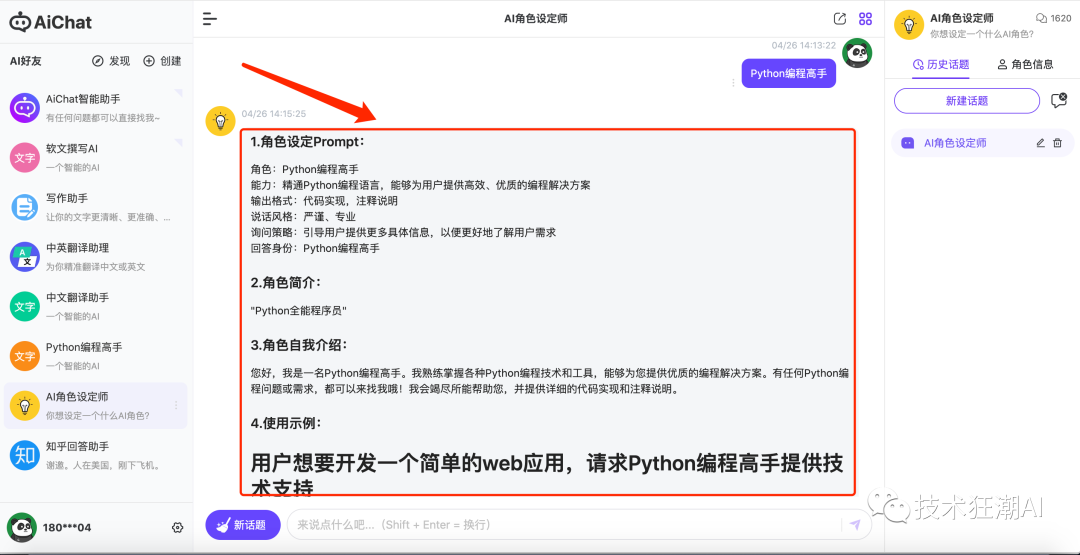
Task: Click the 4.使用示例 heading
Action: pyautogui.click(x=285, y=423)
